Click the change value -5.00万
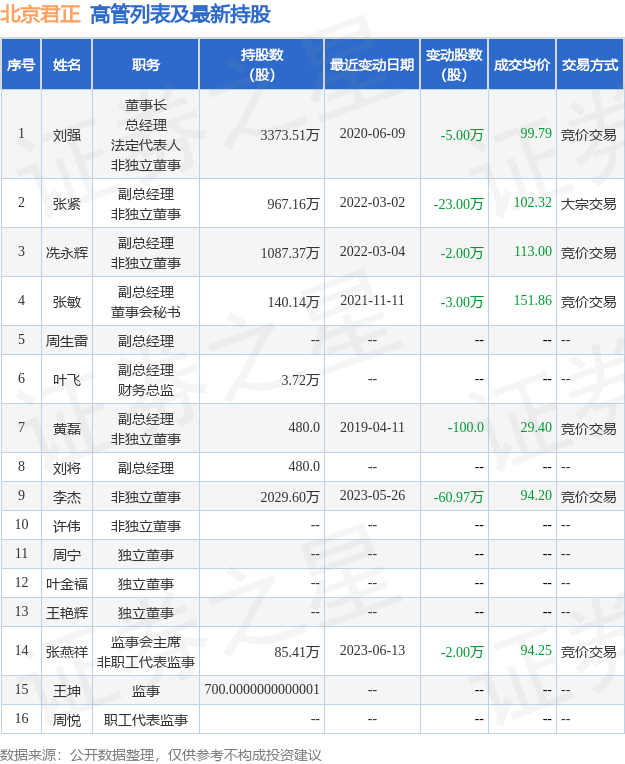Screen dimensions: 625x764 (x=461, y=135)
